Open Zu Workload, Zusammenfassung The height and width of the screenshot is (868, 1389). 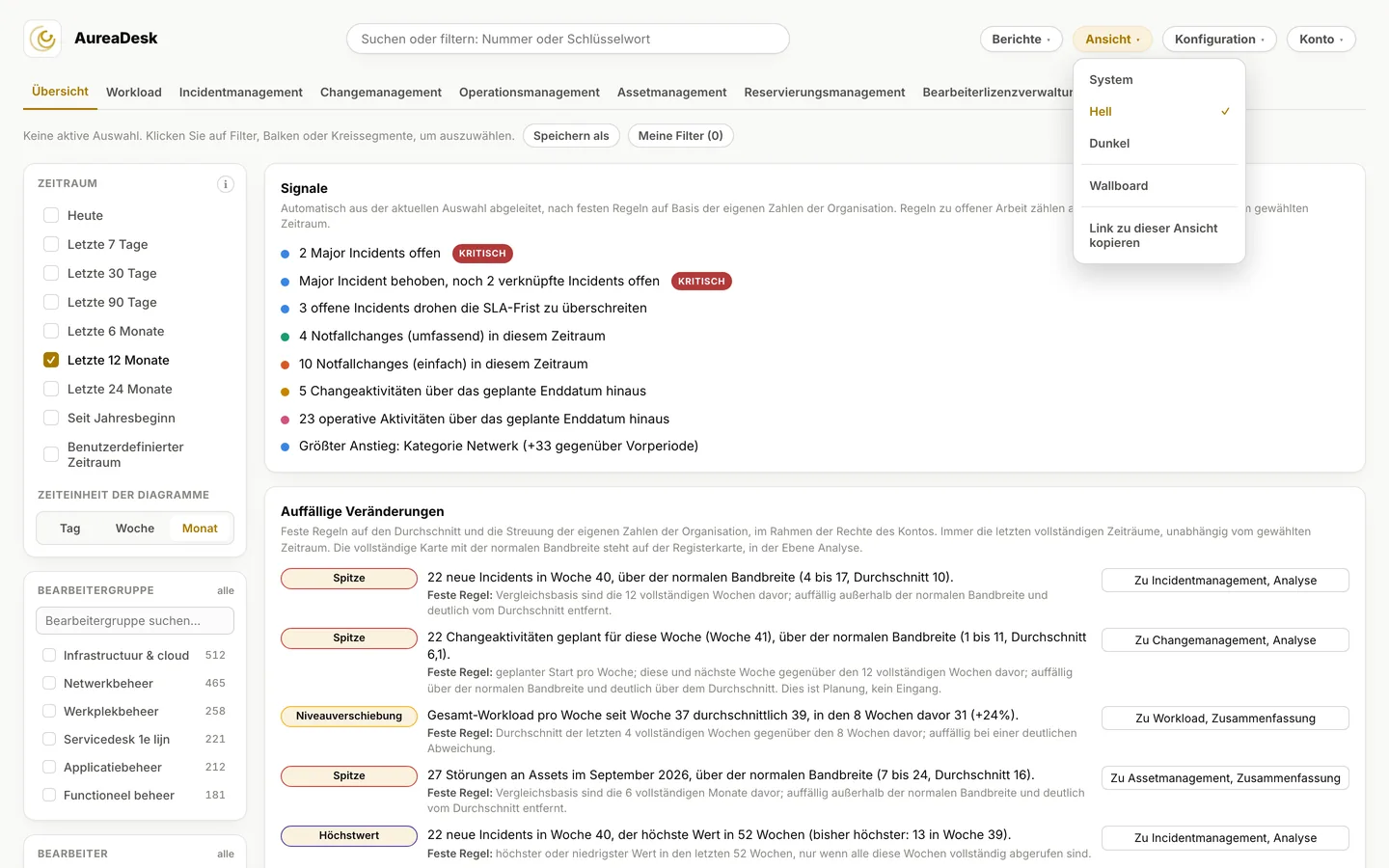1225,719
